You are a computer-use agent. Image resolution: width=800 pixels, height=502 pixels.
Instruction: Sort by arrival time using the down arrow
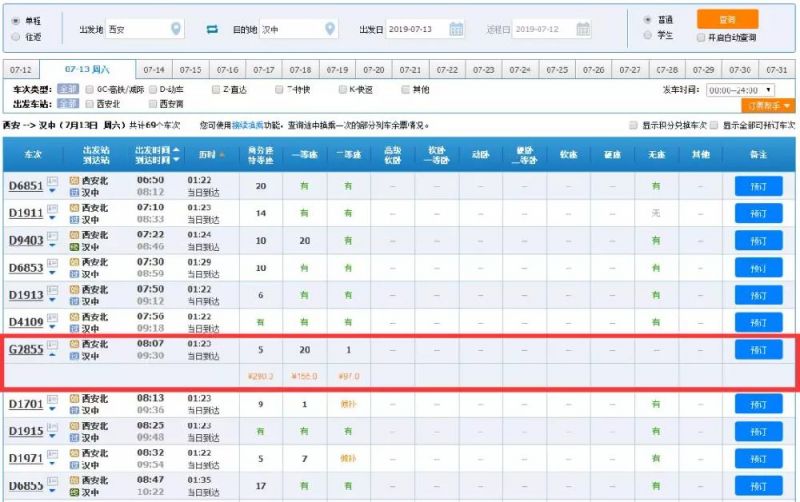click(176, 160)
